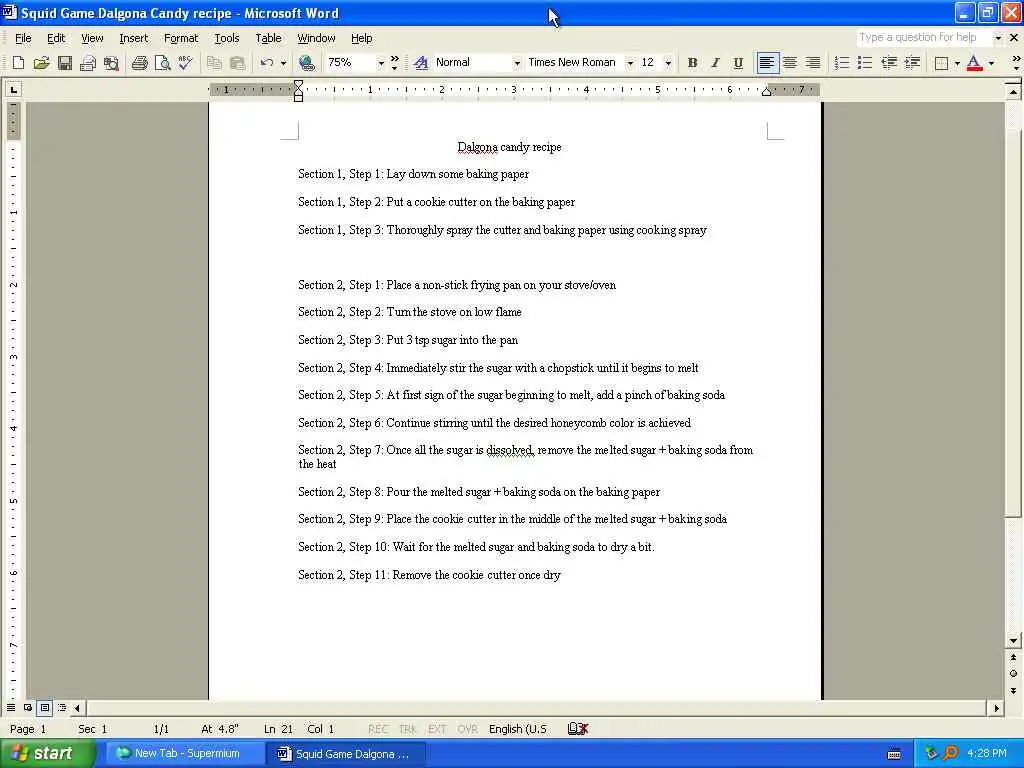This screenshot has width=1024, height=768.
Task: Click Select Browse Object circle button
Action: click(x=1013, y=674)
